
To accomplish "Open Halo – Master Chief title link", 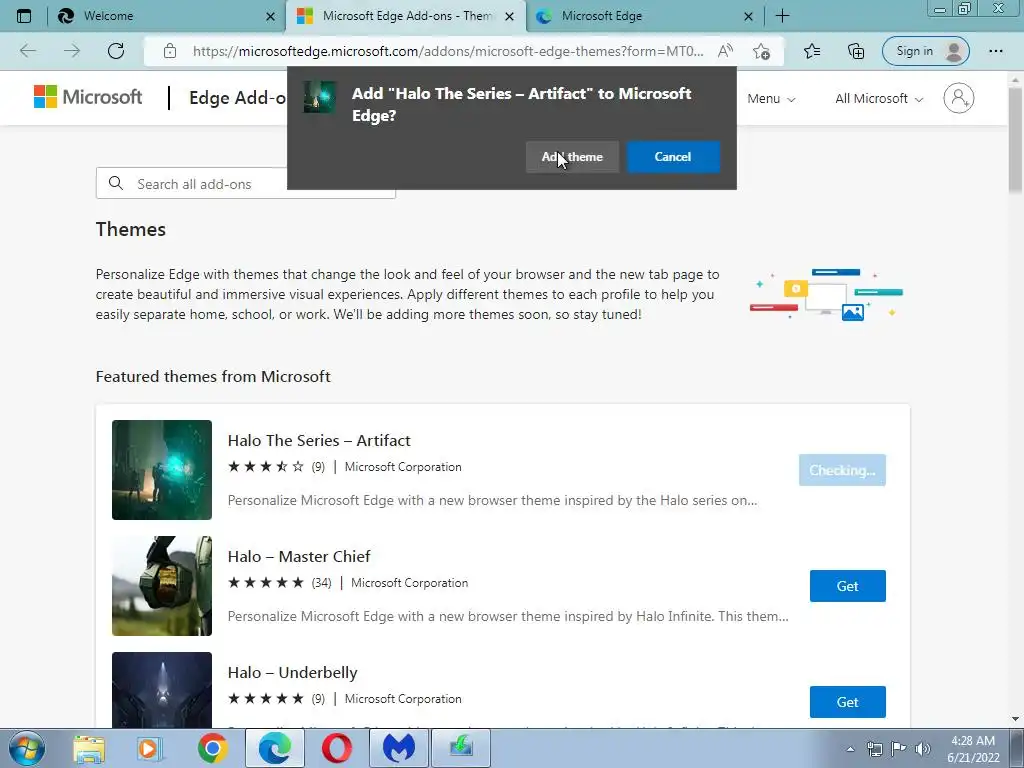I will [298, 556].
